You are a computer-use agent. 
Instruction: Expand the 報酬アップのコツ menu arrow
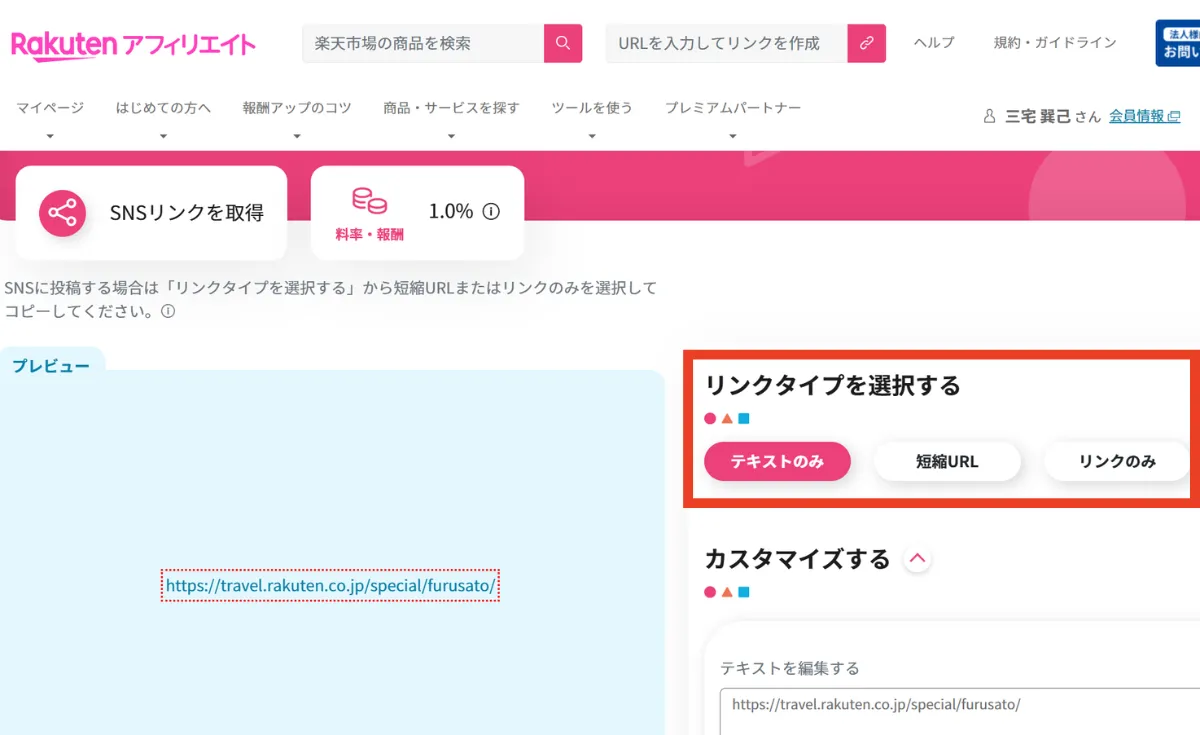click(x=297, y=136)
